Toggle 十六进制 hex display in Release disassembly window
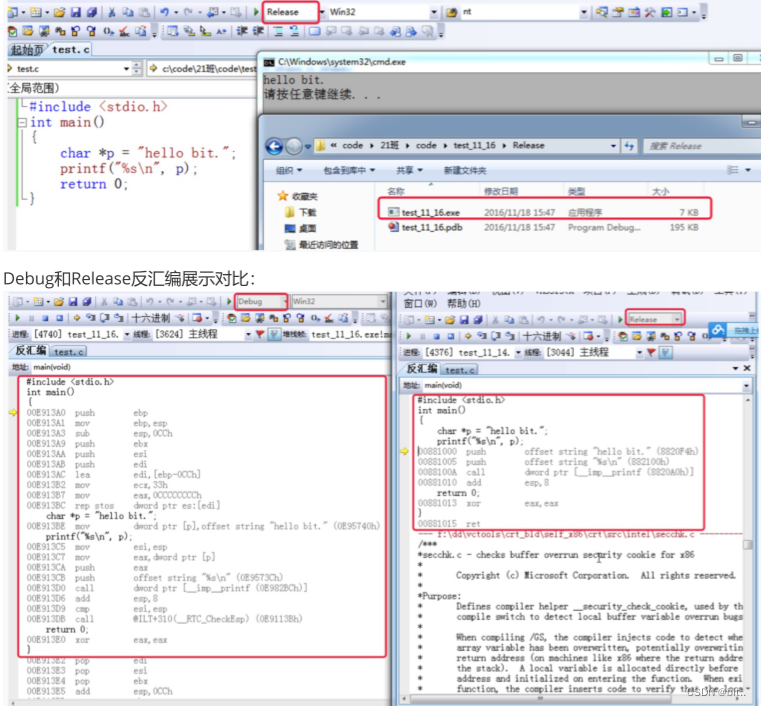Screen dimensions: 761x706 [542, 336]
